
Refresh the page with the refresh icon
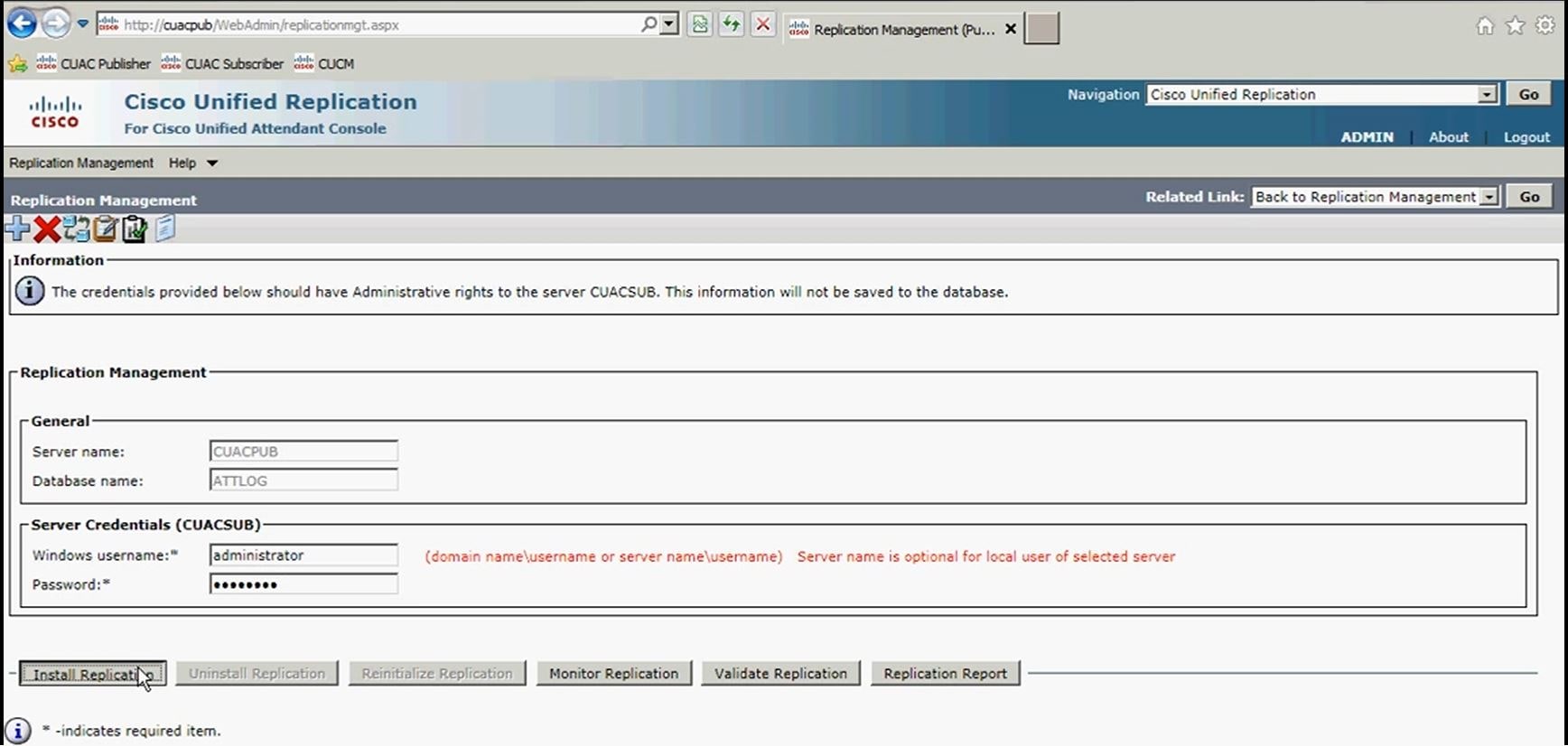click(732, 24)
